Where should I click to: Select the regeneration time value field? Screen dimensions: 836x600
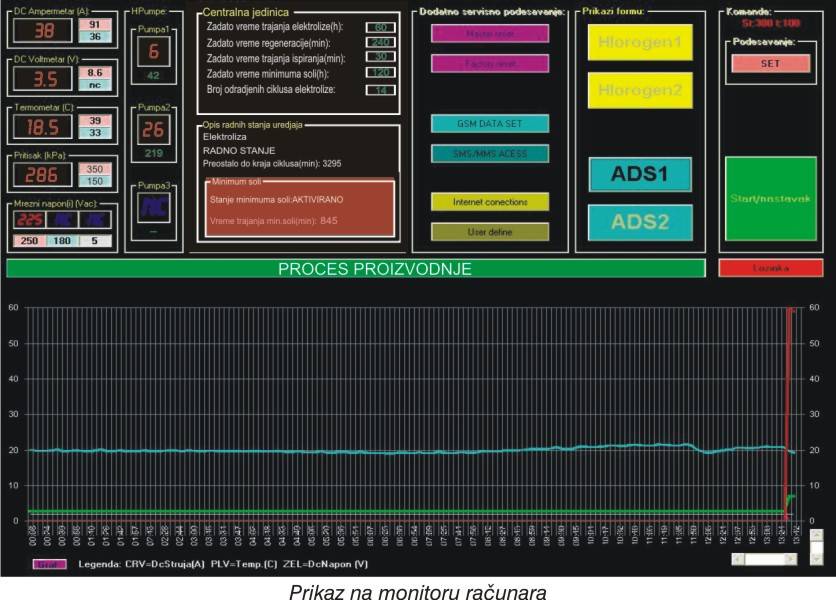click(380, 43)
